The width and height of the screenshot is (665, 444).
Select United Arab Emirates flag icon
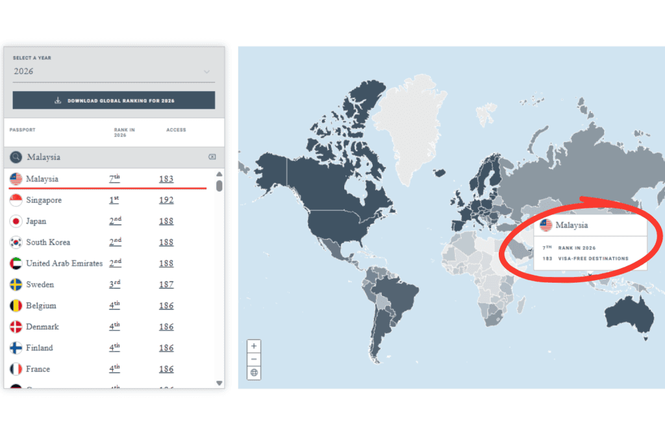(x=16, y=263)
